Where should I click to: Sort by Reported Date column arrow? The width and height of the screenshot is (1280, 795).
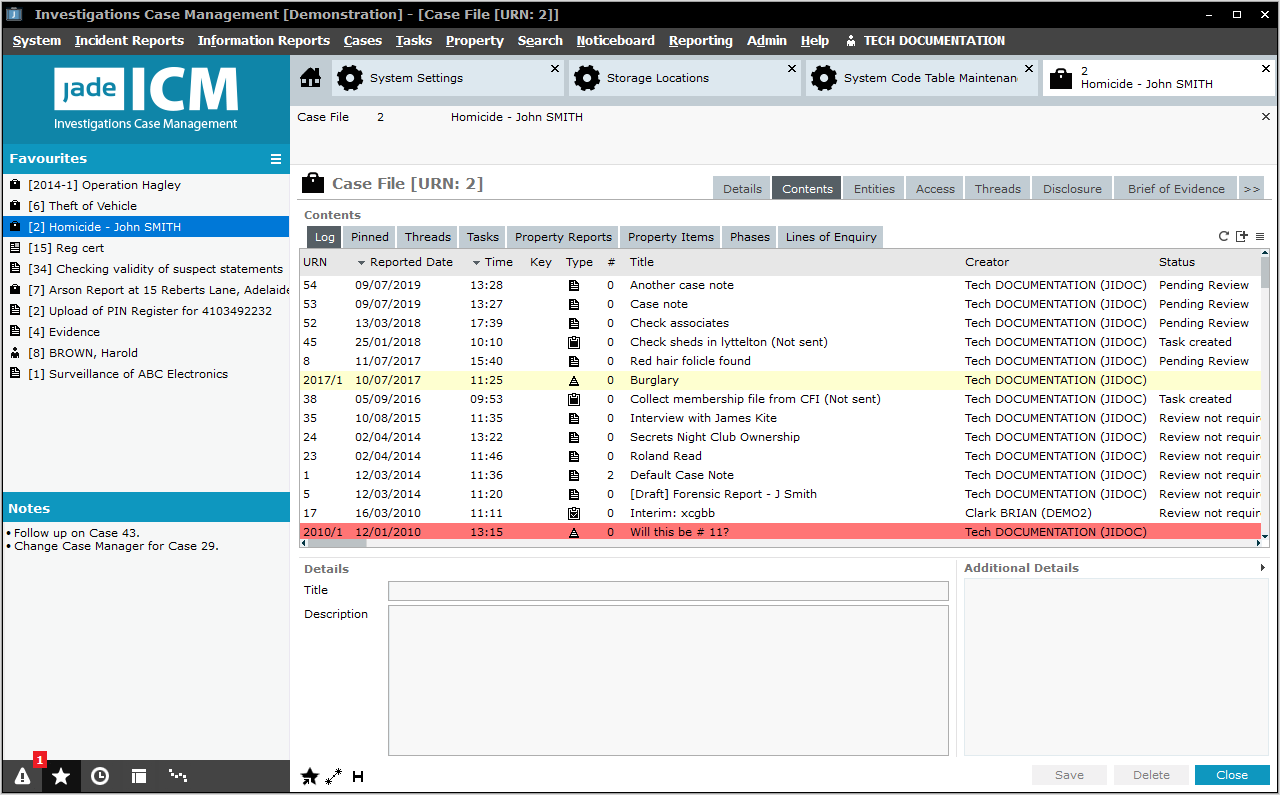(x=361, y=263)
